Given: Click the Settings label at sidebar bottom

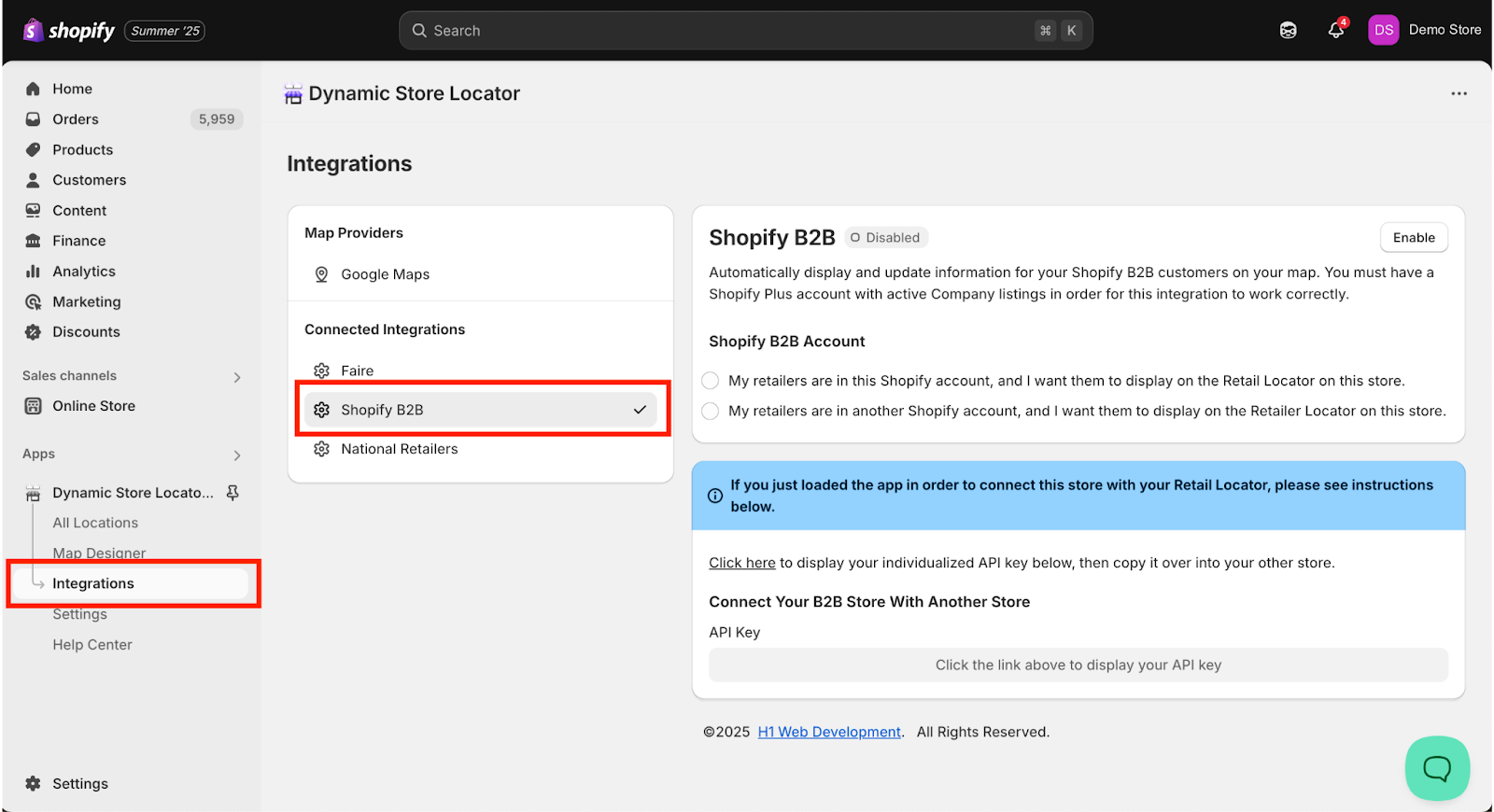Looking at the screenshot, I should (x=80, y=784).
